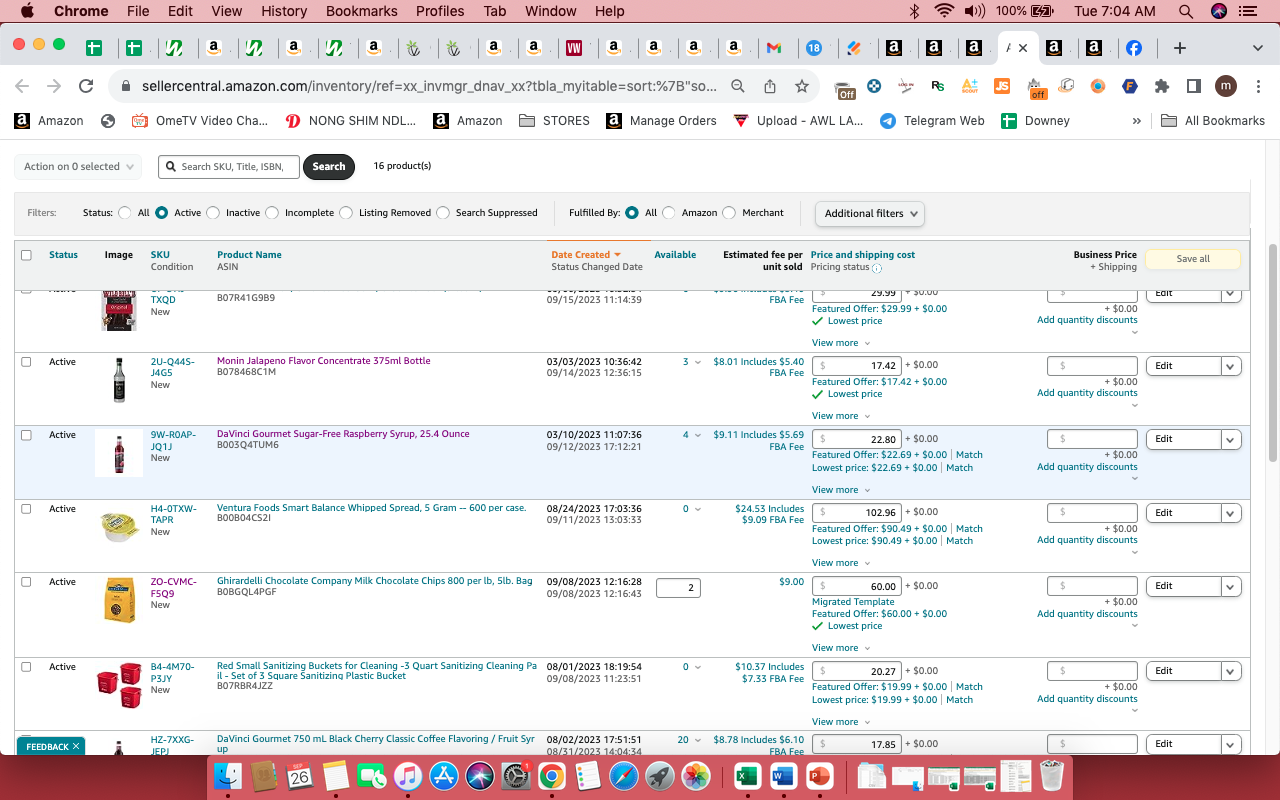Expand View more under the 17.42 price
This screenshot has width=1280, height=800.
coord(841,416)
